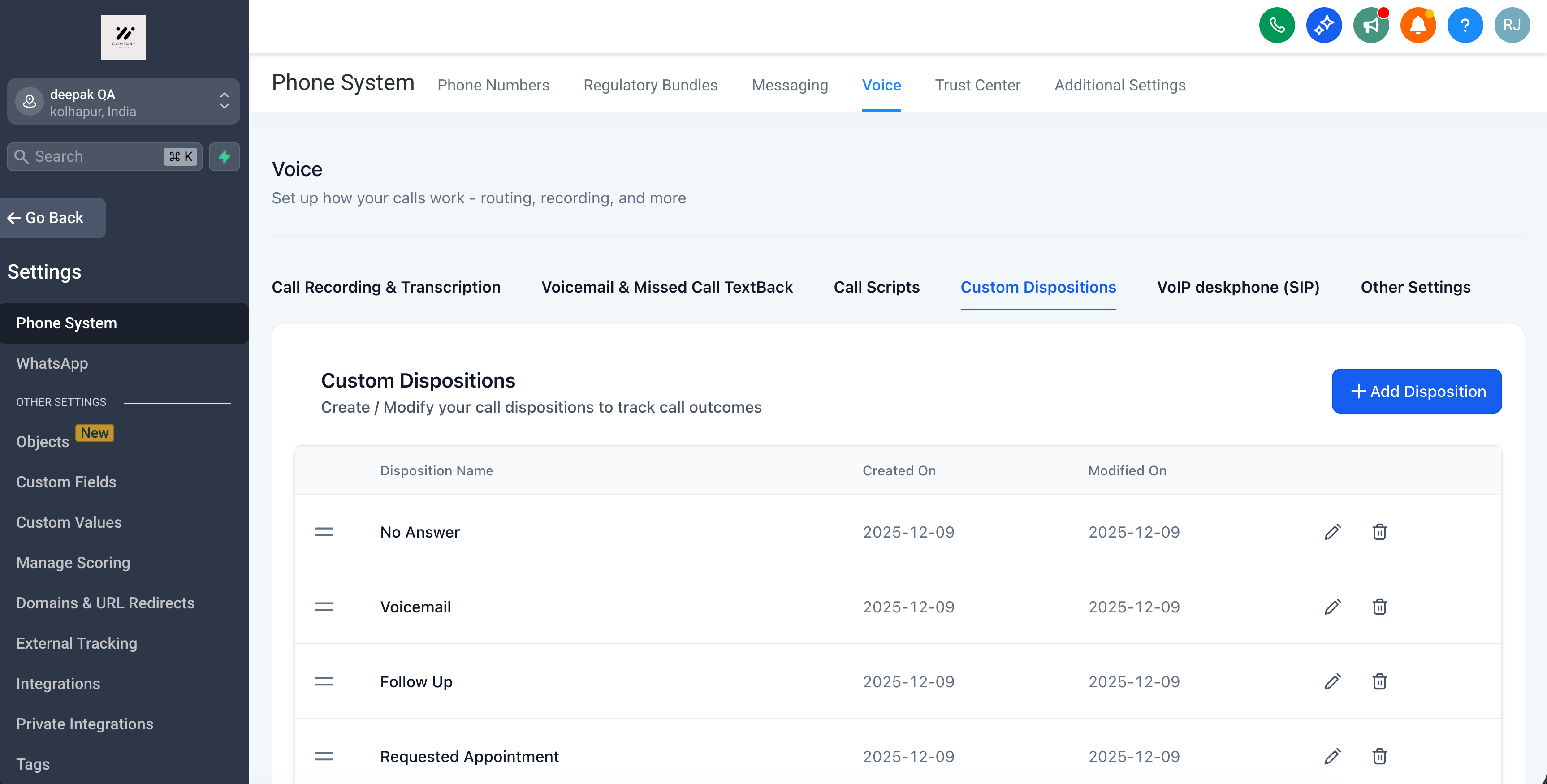Open the megaphone announcements icon
This screenshot has height=784, width=1547.
point(1370,25)
